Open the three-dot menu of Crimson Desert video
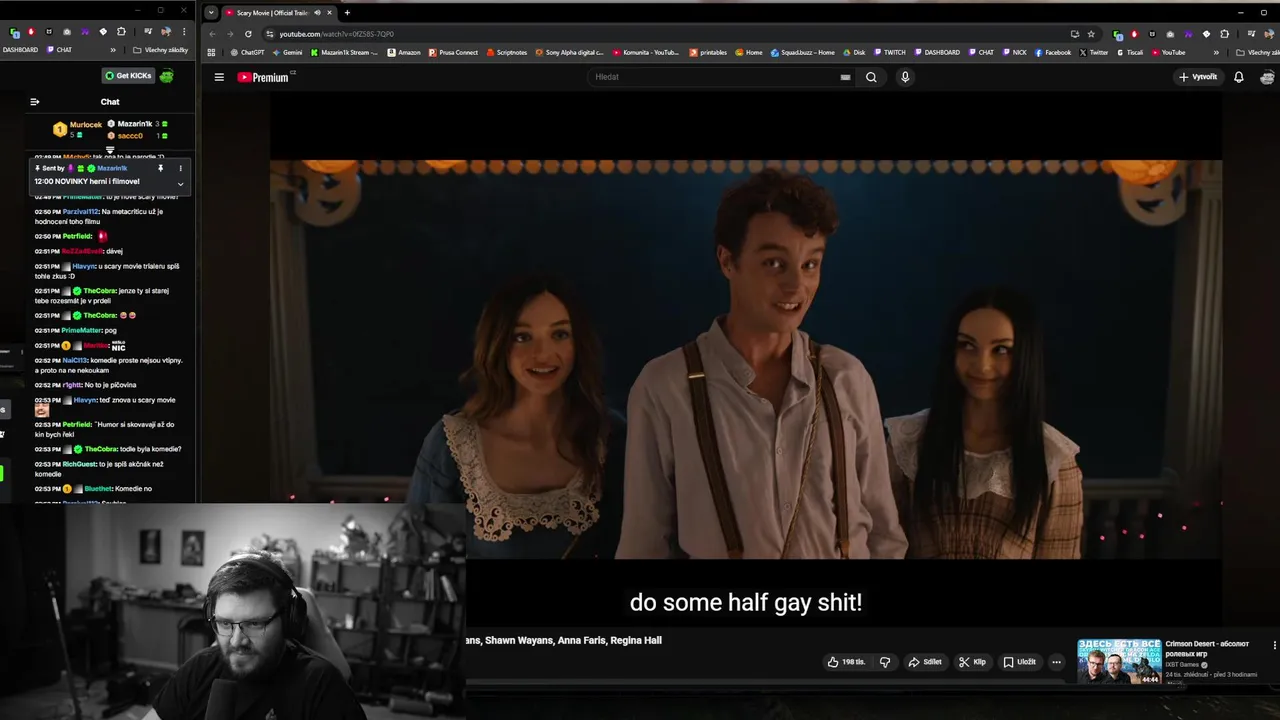 coord(1274,645)
